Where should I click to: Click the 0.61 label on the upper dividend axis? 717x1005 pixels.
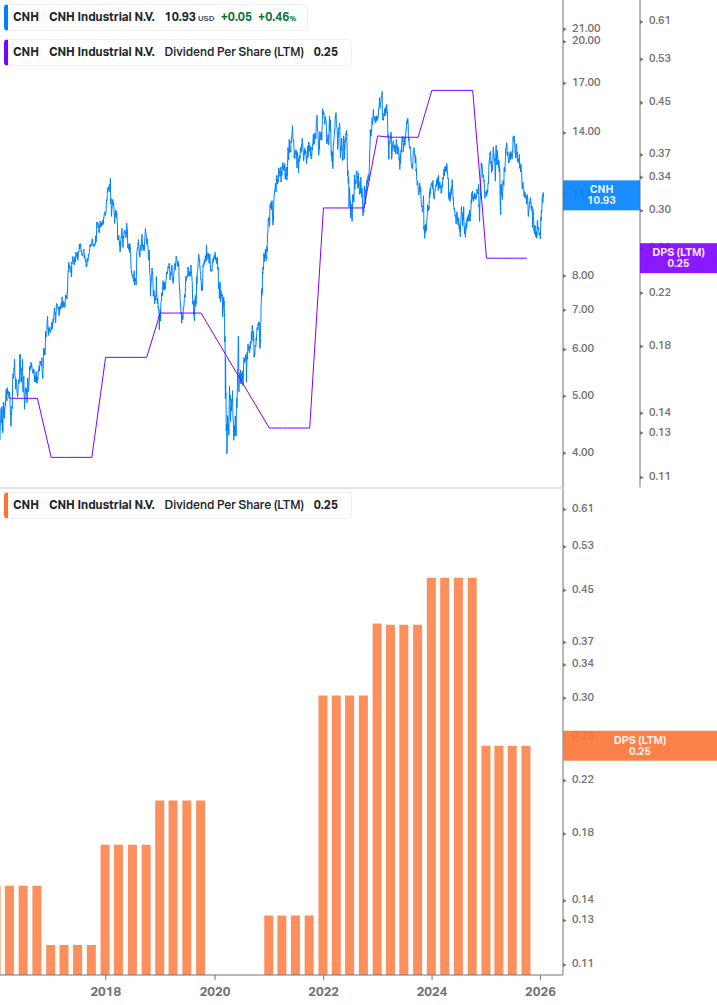click(659, 21)
